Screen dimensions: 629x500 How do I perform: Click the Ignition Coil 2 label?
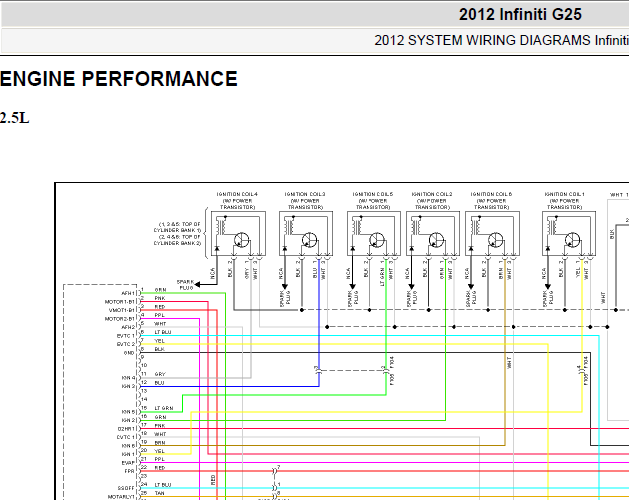pyautogui.click(x=432, y=200)
